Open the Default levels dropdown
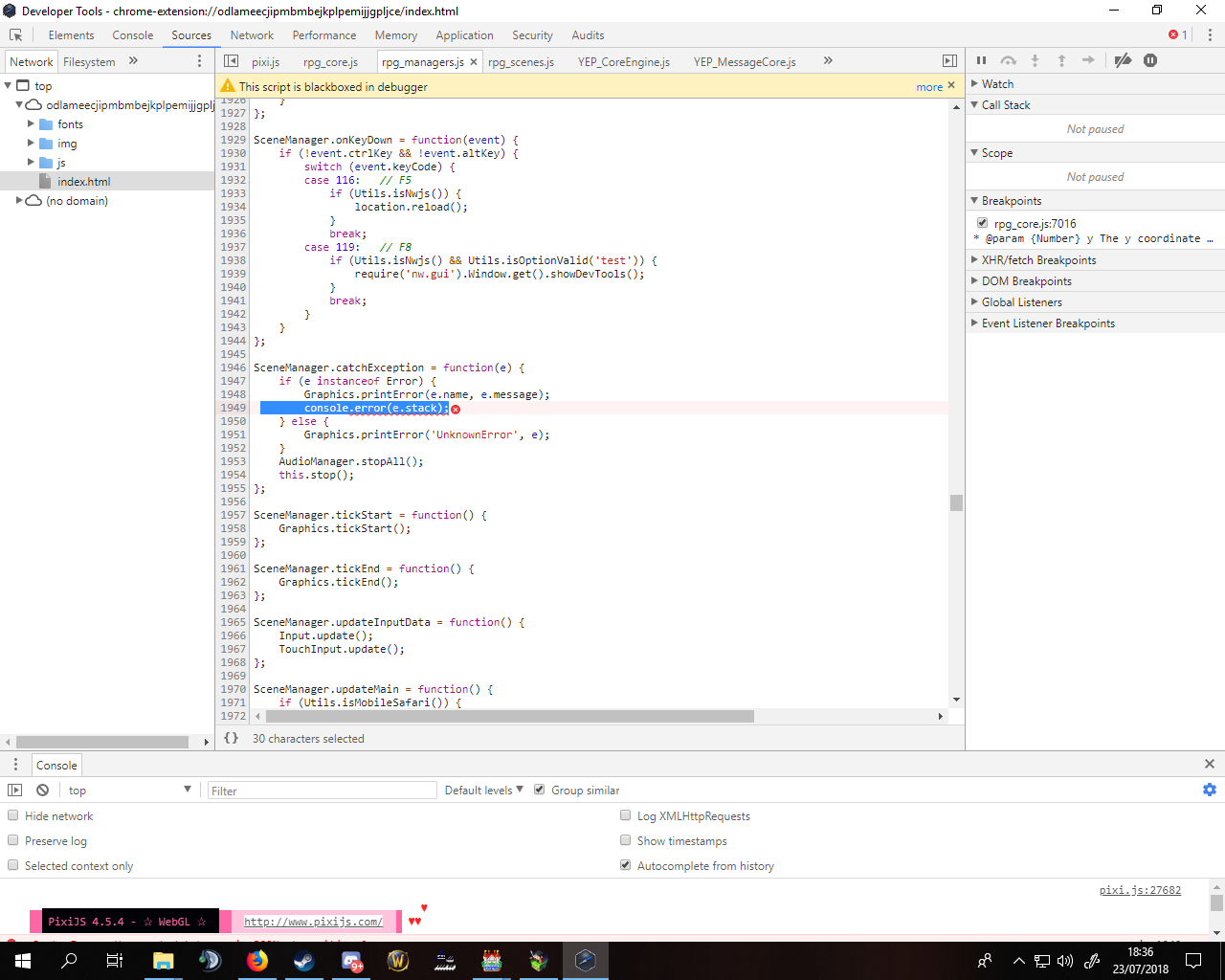 [x=483, y=790]
